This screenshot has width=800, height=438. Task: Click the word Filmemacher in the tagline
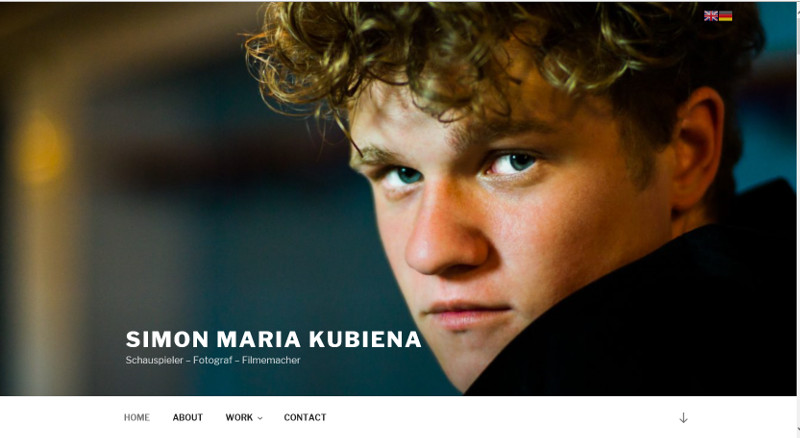coord(271,360)
